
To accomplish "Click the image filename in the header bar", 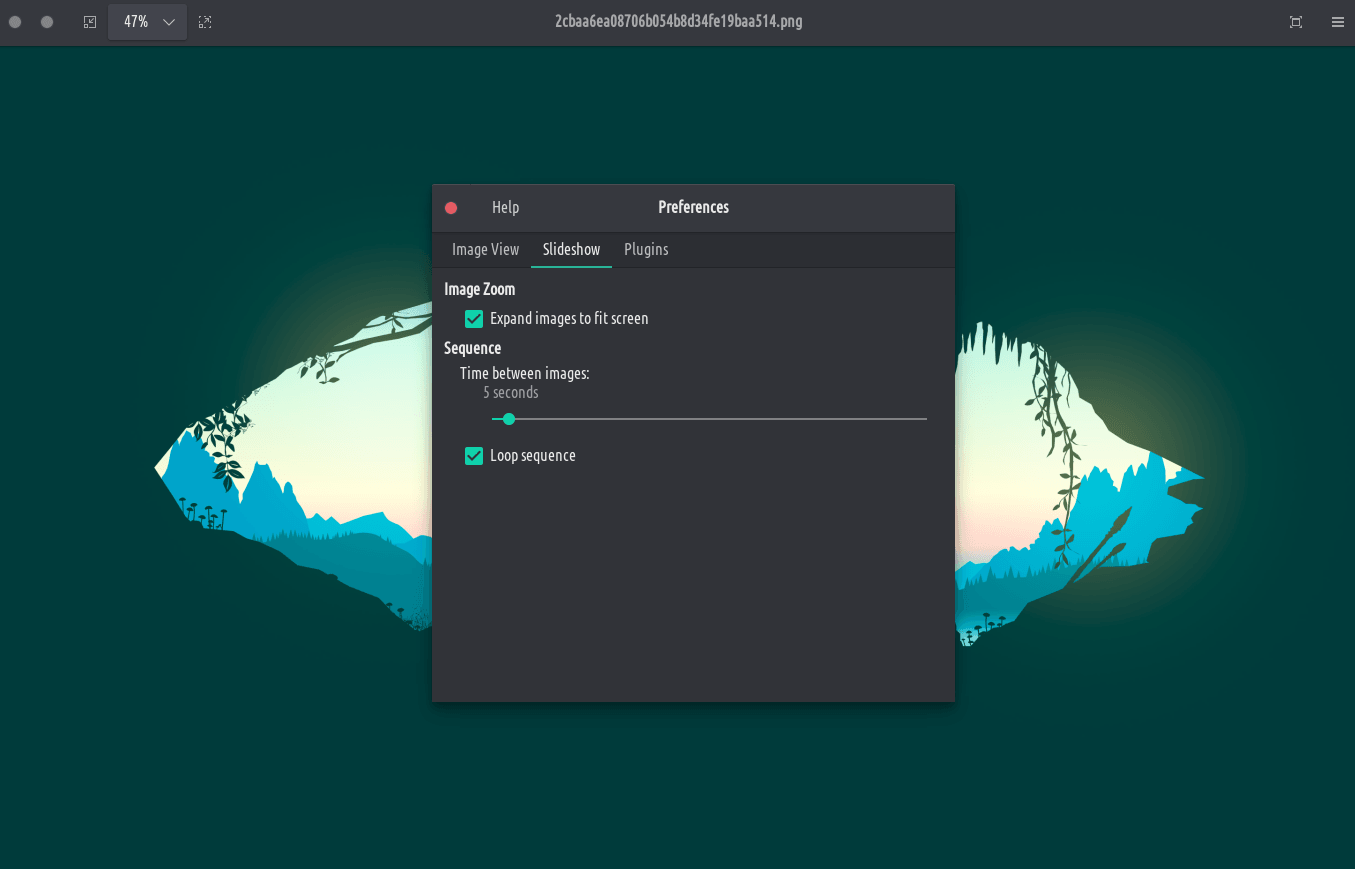I will pyautogui.click(x=678, y=22).
